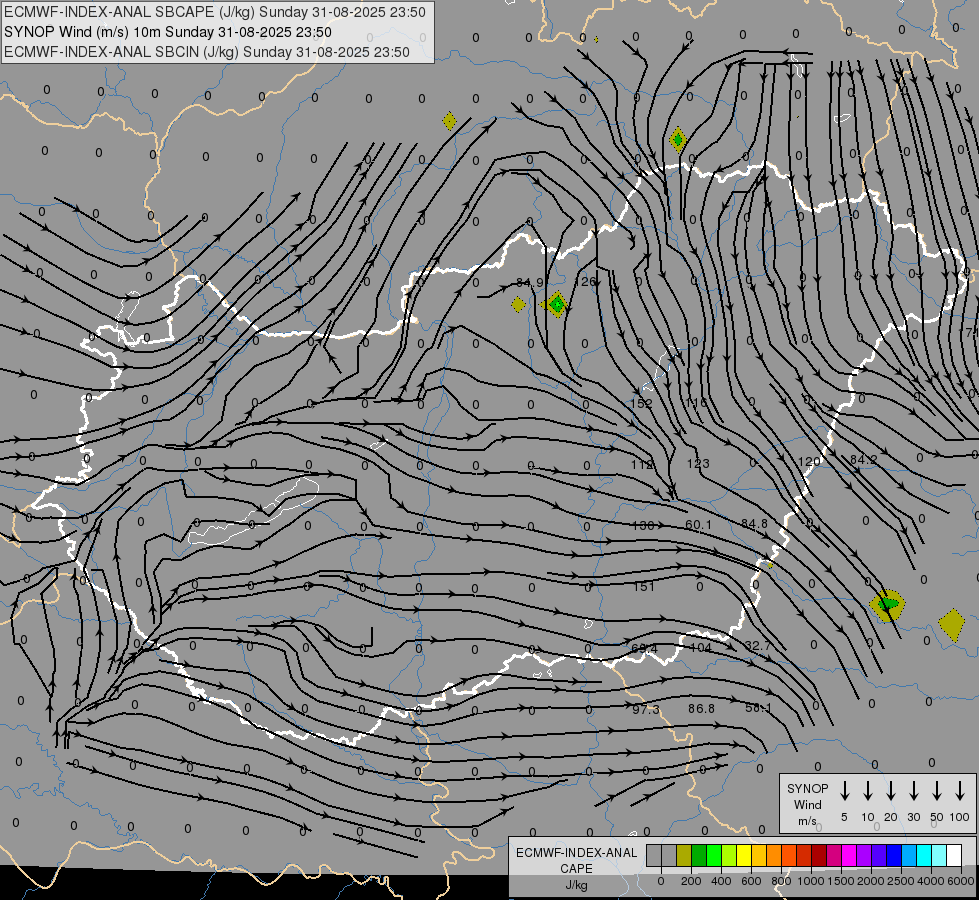
Task: Click the ECMWF-INDEX-ANAL label in the legend
Action: point(576,853)
